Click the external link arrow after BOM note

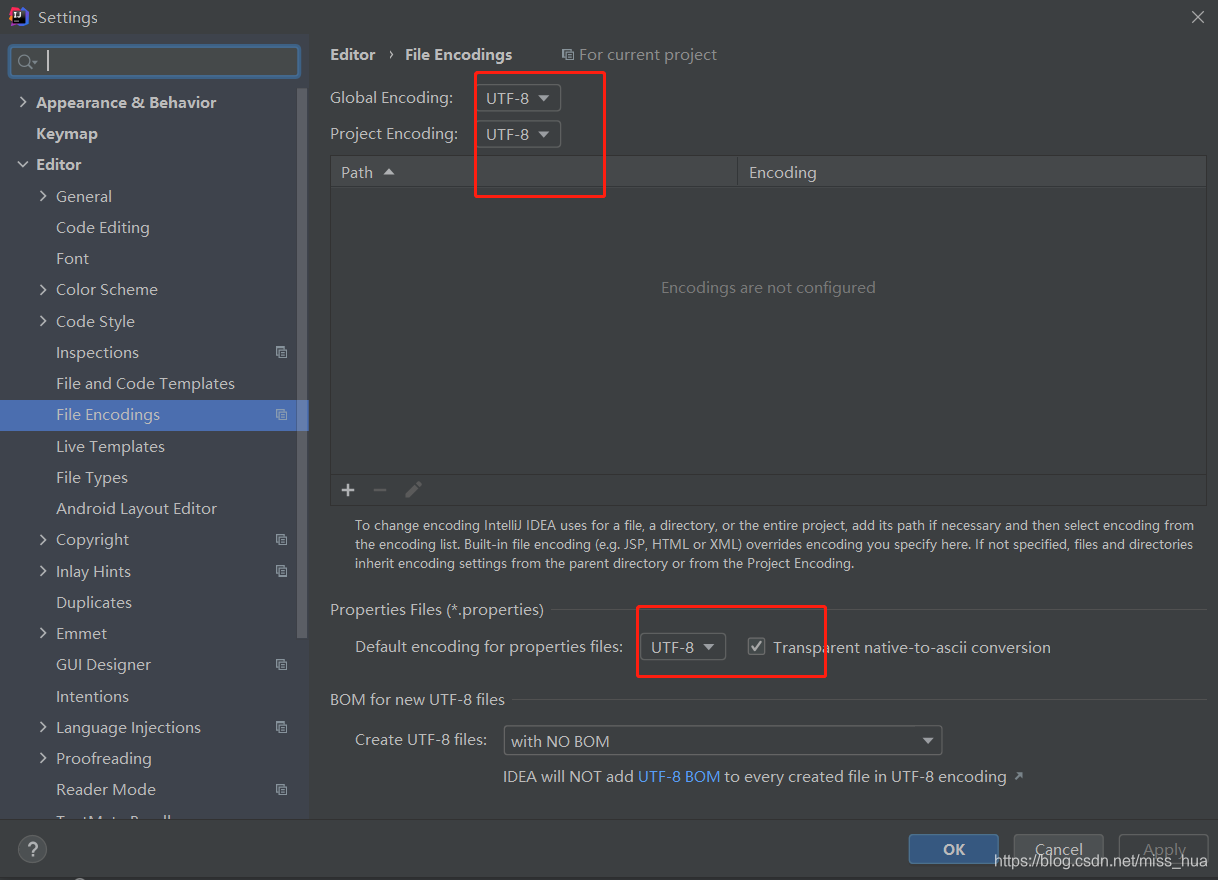tap(1019, 776)
